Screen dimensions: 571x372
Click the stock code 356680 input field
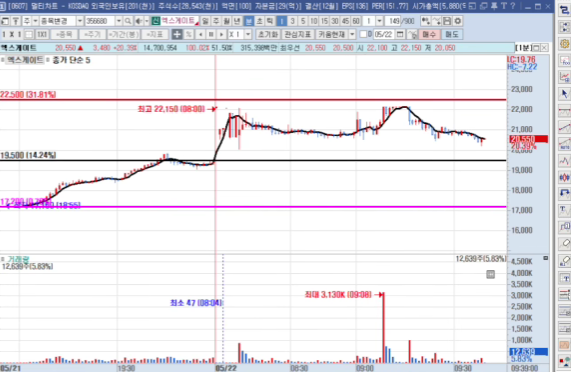click(100, 21)
